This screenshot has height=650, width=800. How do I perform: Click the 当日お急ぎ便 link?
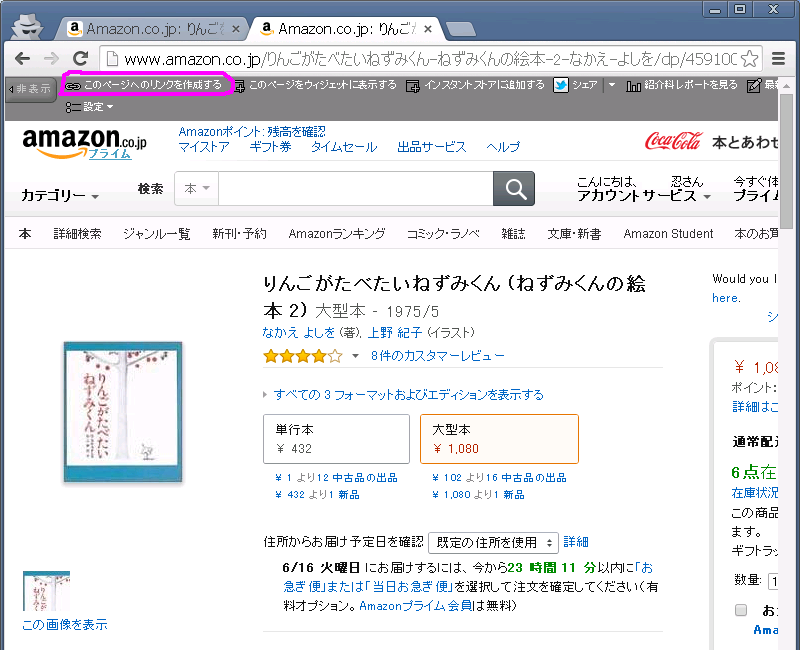click(x=412, y=587)
